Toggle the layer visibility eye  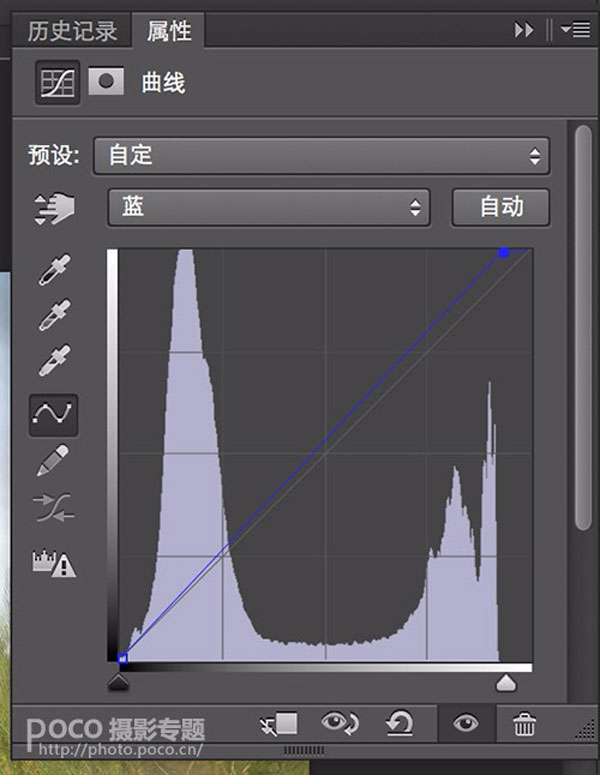point(466,724)
